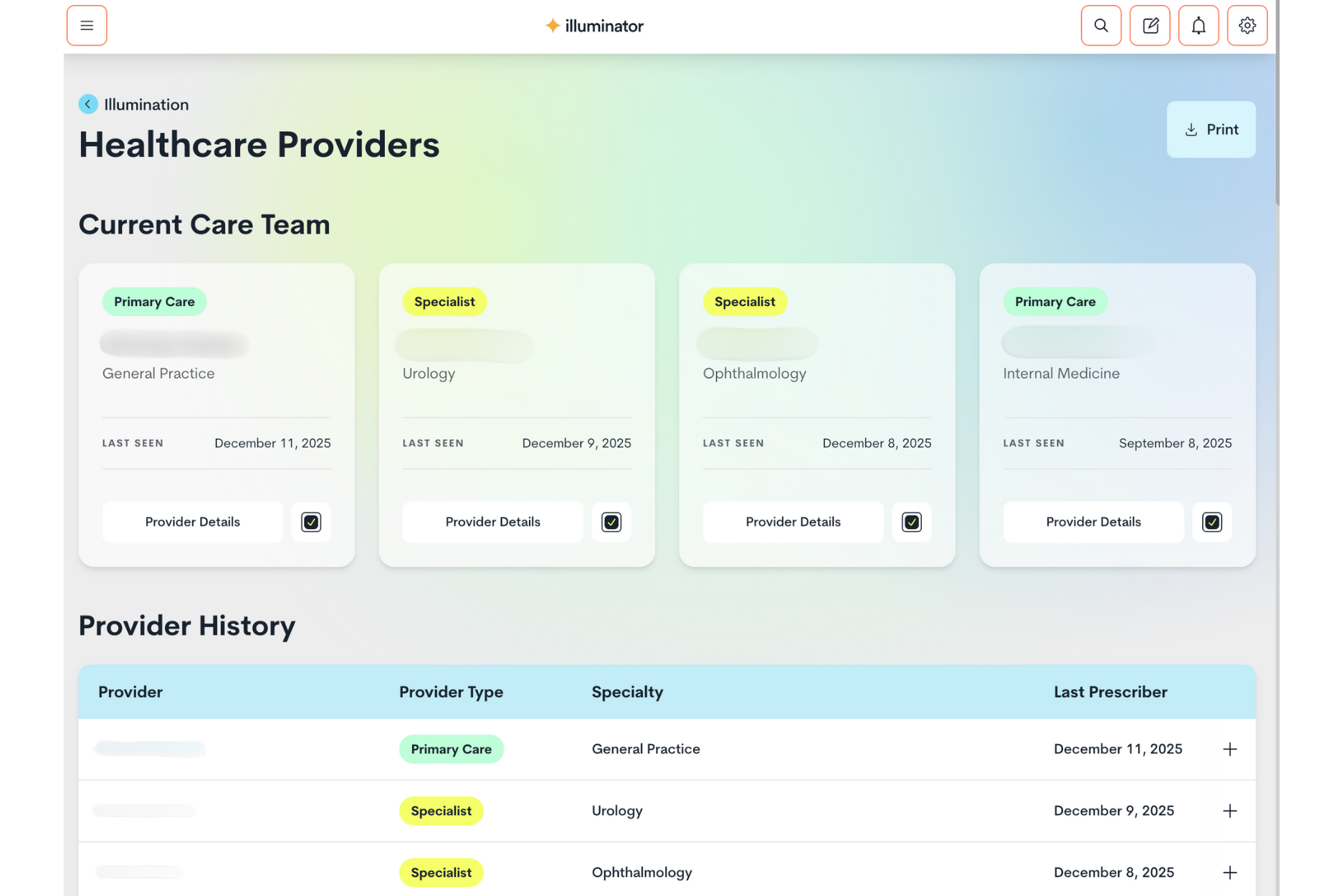
Task: Click the page vertical scrollbar
Action: coord(1277,129)
